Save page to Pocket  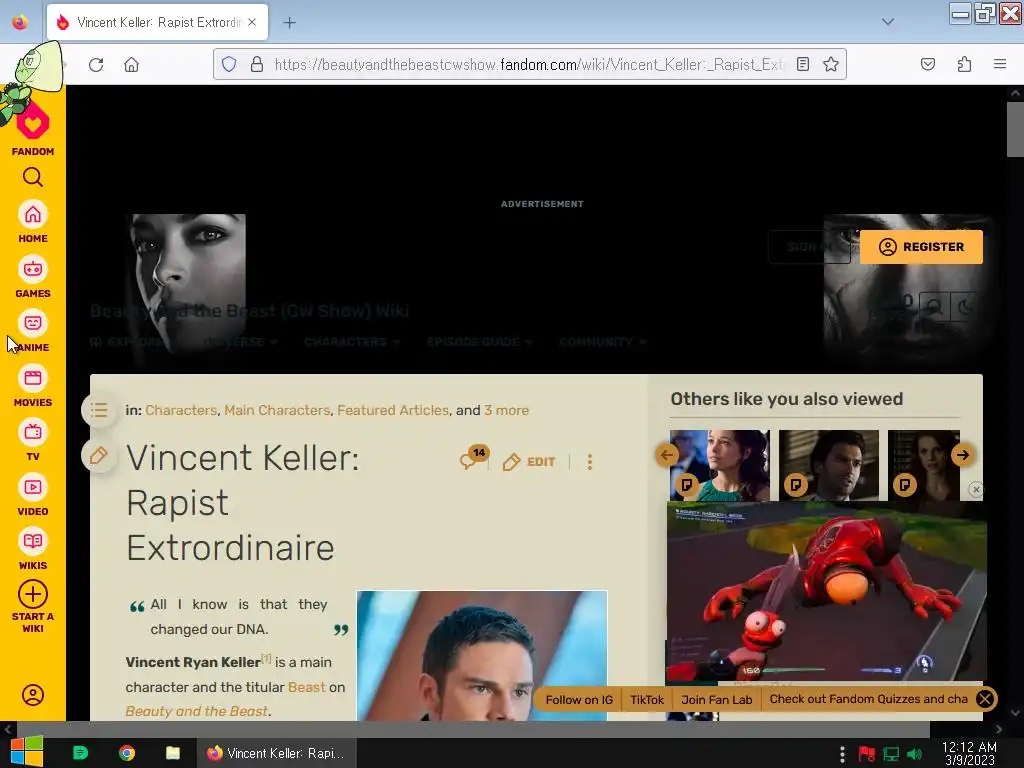[x=928, y=64]
